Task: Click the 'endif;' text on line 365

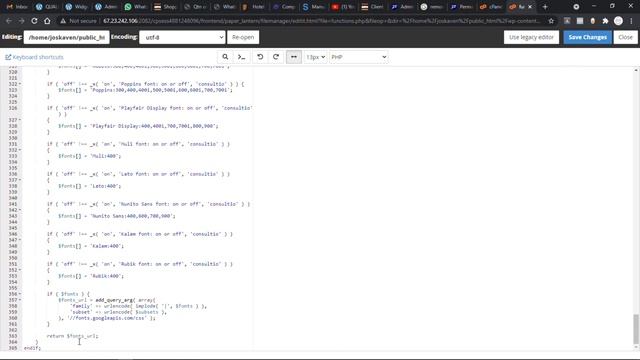Action: [x=32, y=348]
